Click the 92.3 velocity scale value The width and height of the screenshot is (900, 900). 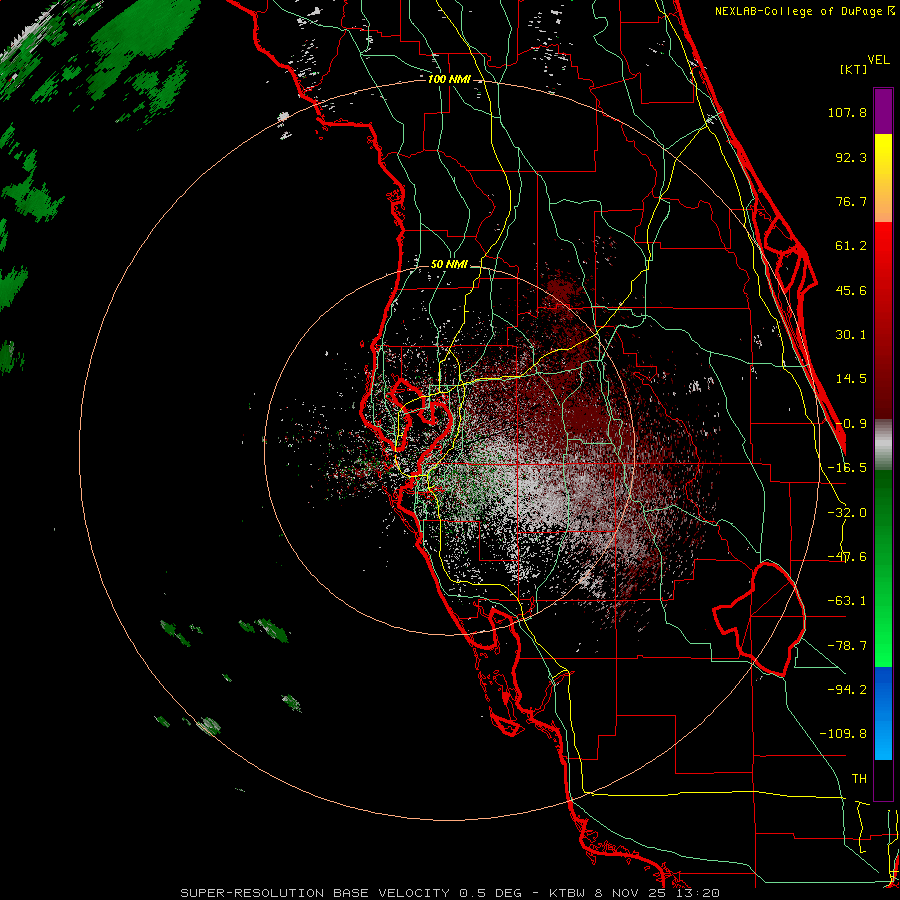[x=851, y=157]
